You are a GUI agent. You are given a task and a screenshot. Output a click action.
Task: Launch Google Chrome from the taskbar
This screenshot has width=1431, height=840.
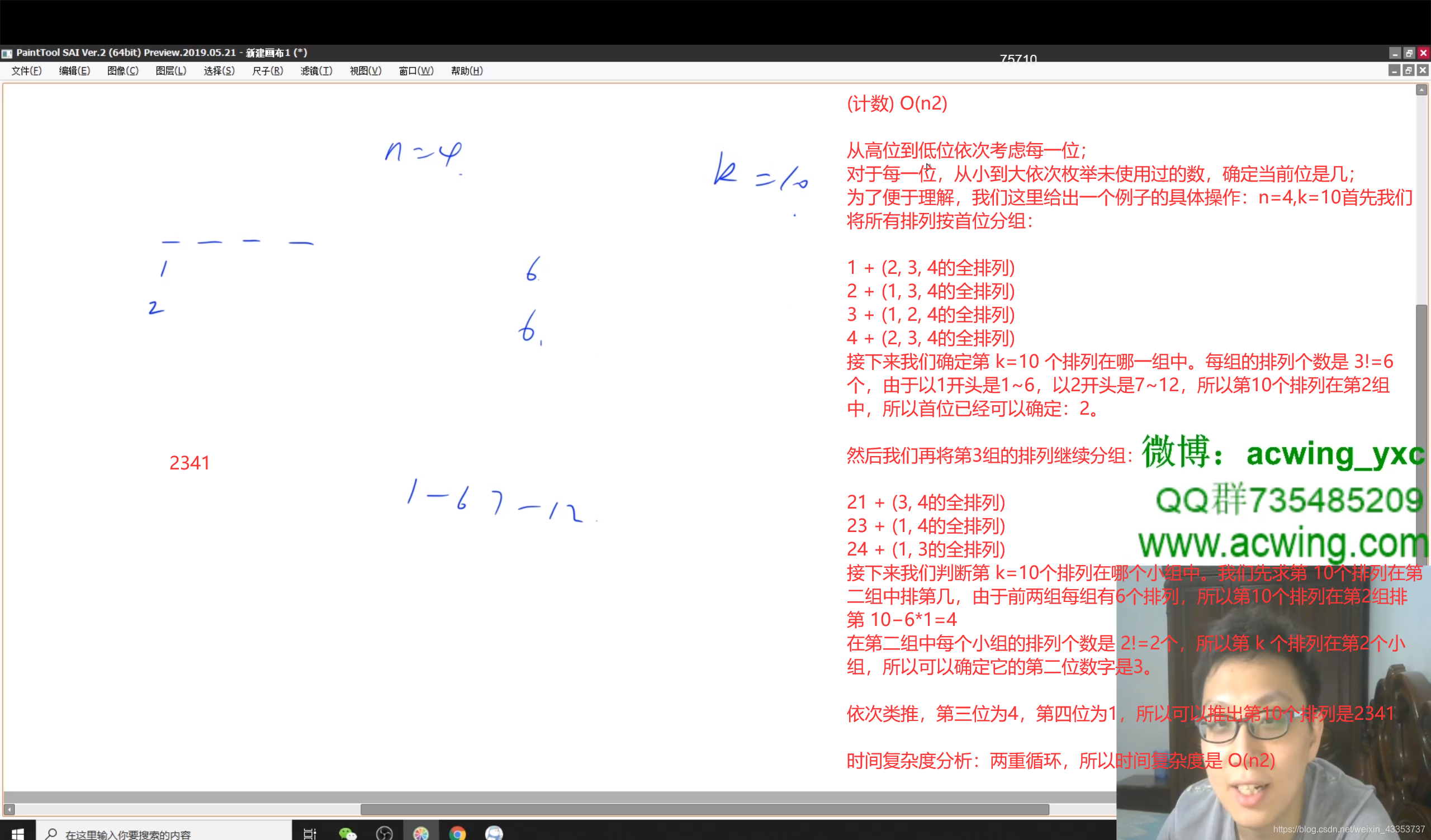coord(457,833)
